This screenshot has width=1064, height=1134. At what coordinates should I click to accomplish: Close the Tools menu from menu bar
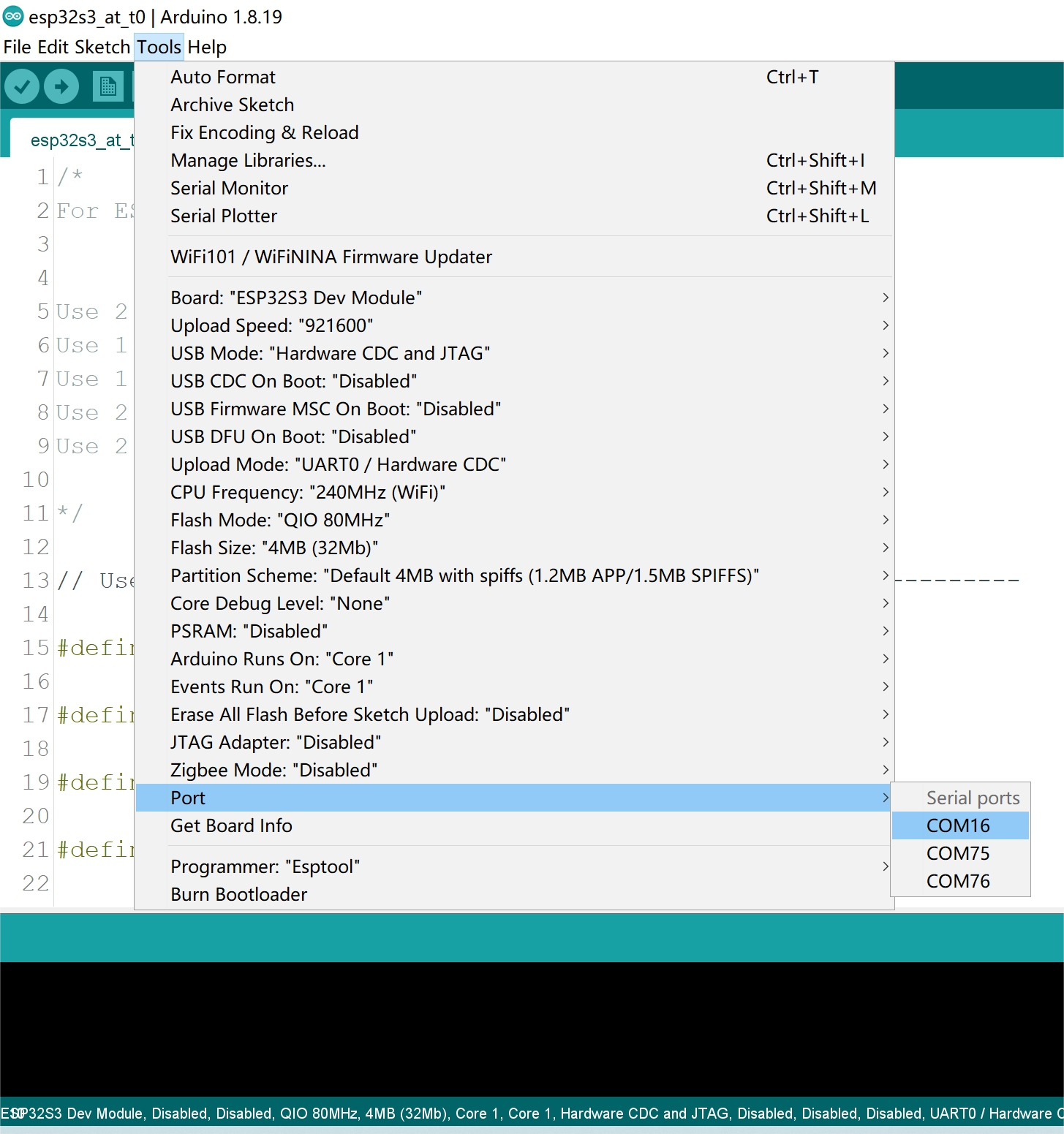159,47
